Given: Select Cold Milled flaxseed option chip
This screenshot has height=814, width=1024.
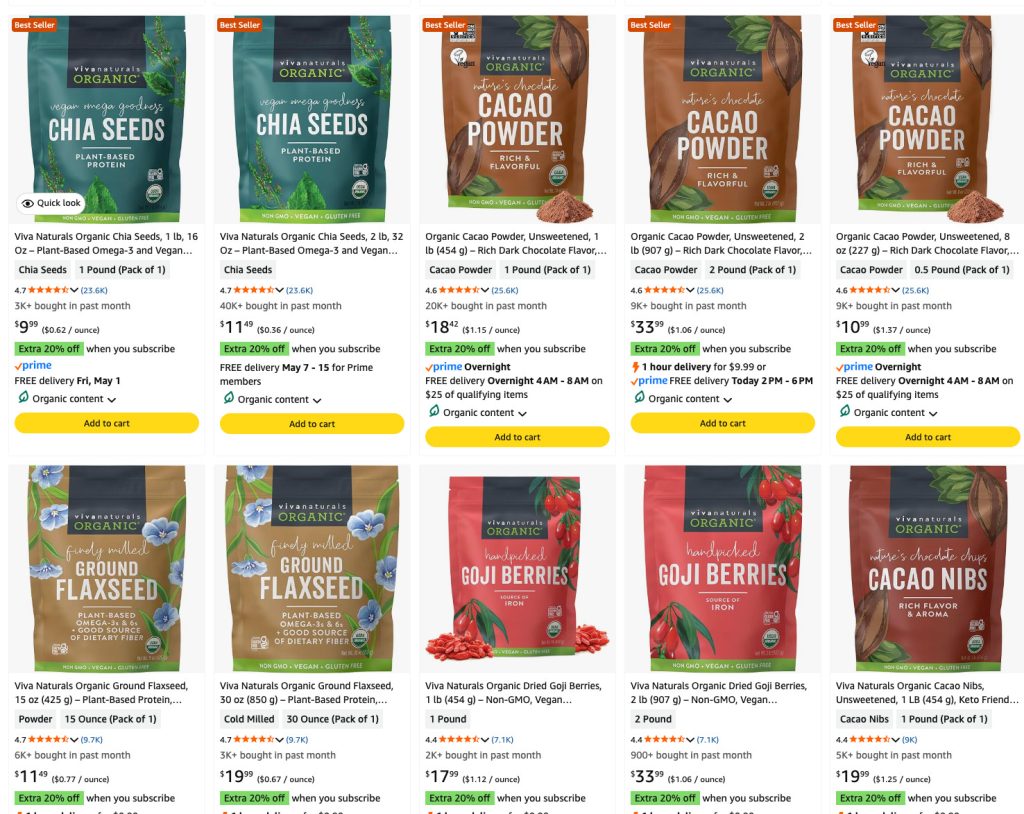Looking at the screenshot, I should [x=249, y=719].
